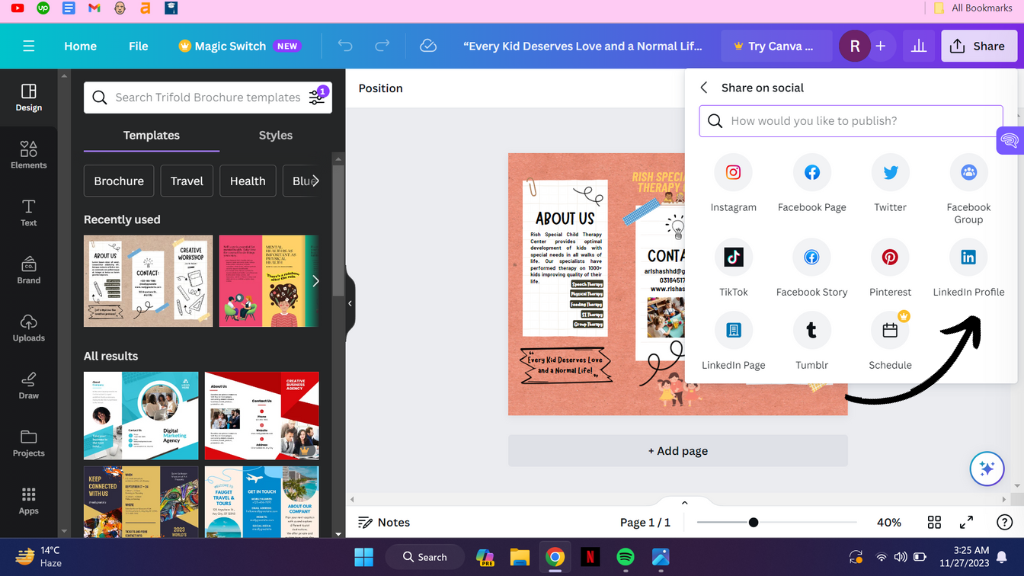Show more recently used templates
Image resolution: width=1024 pixels, height=576 pixels.
(315, 281)
